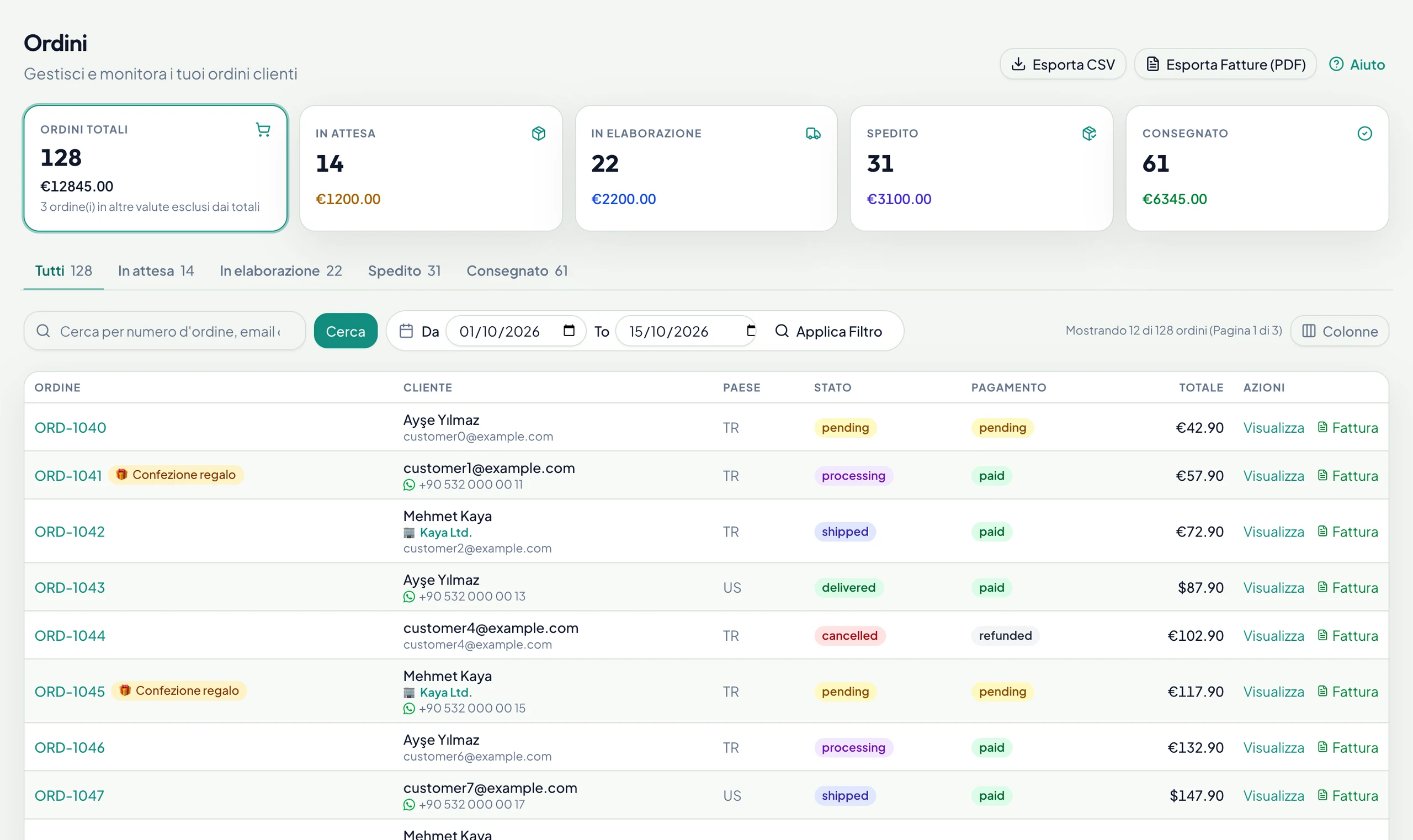Open order ORD-1040 link
This screenshot has width=1413, height=840.
coord(70,428)
